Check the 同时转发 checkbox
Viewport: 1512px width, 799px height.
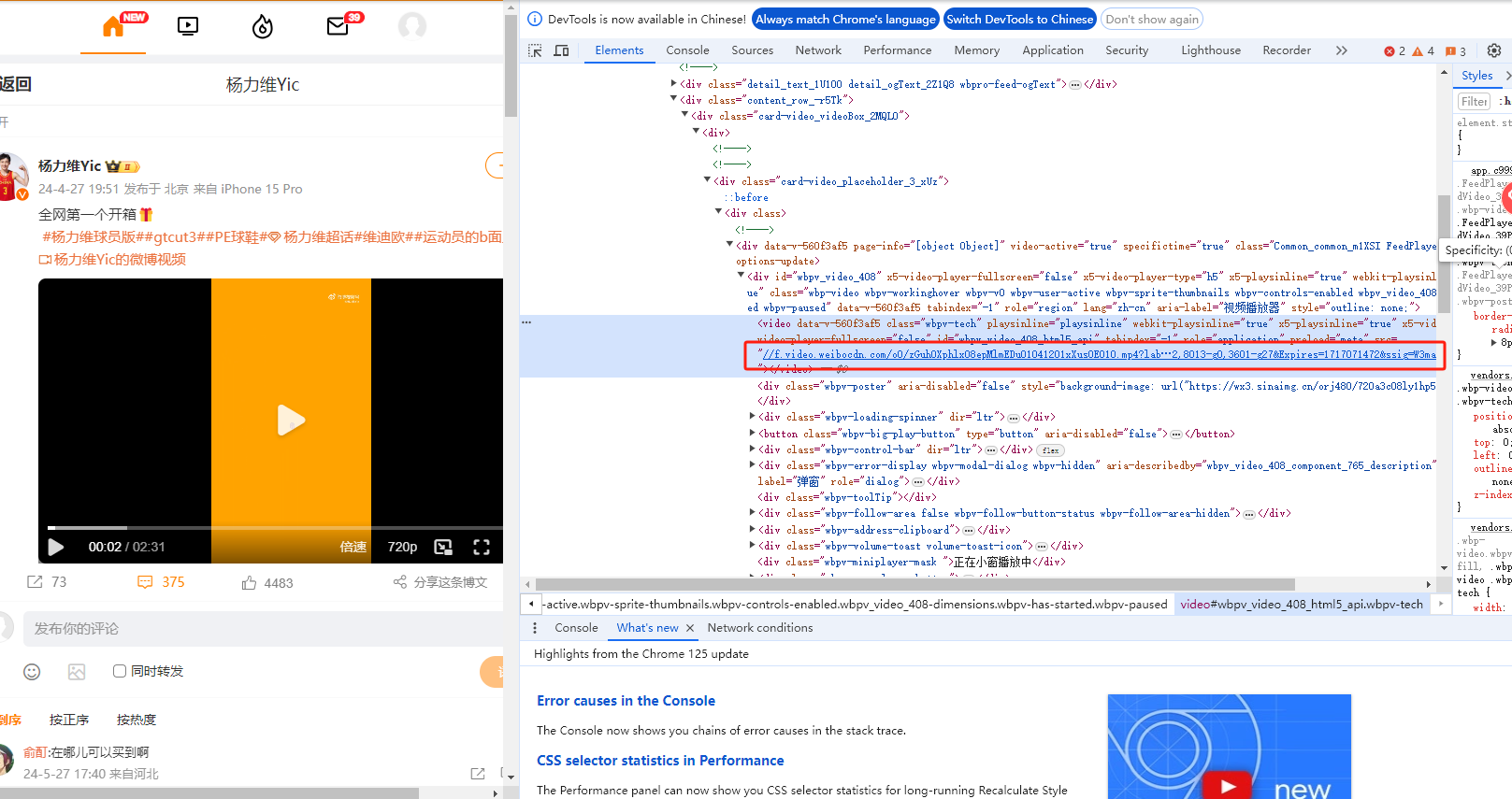click(120, 671)
